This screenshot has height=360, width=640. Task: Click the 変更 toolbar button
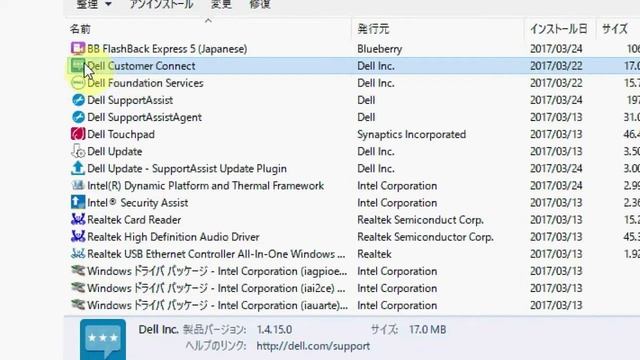pyautogui.click(x=221, y=4)
